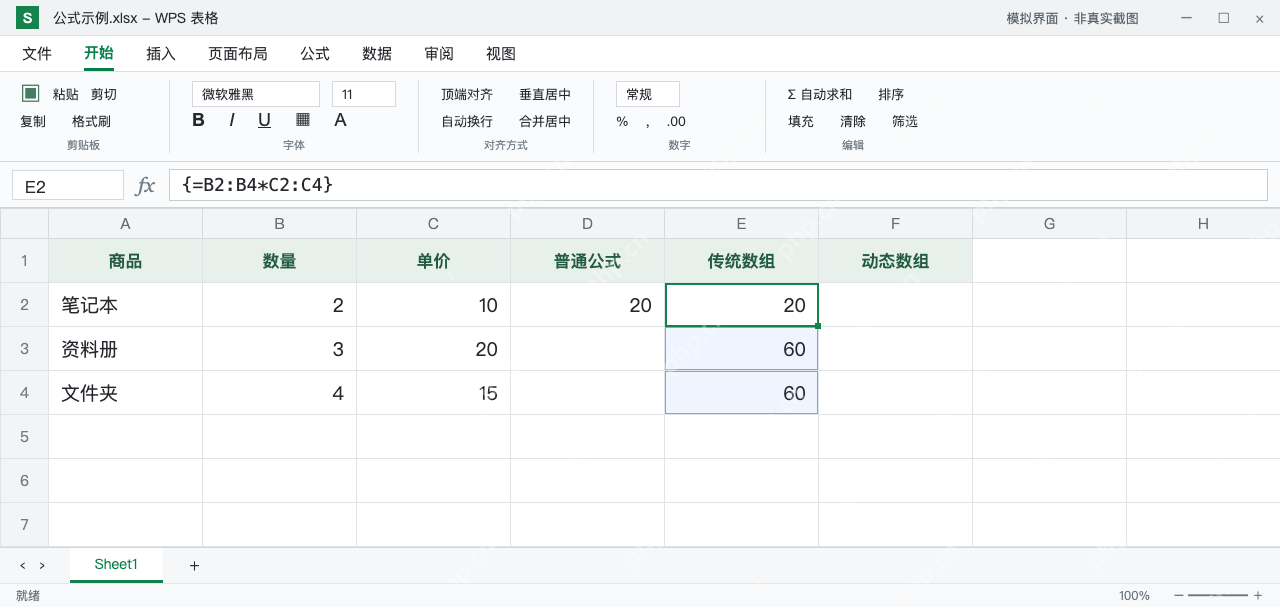The width and height of the screenshot is (1280, 608).
Task: Select row 7 header
Action: [x=24, y=525]
